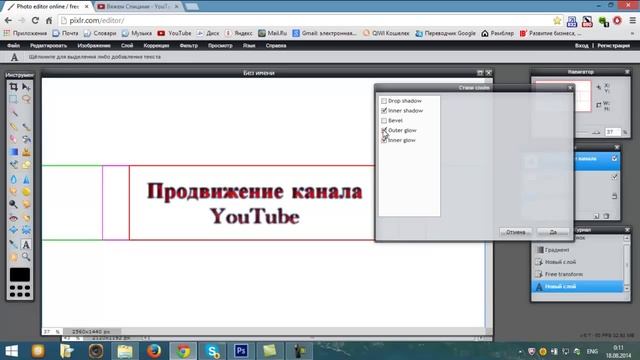This screenshot has height=360, width=640.
Task: Select the Drawing shapes tool
Action: pos(26,164)
